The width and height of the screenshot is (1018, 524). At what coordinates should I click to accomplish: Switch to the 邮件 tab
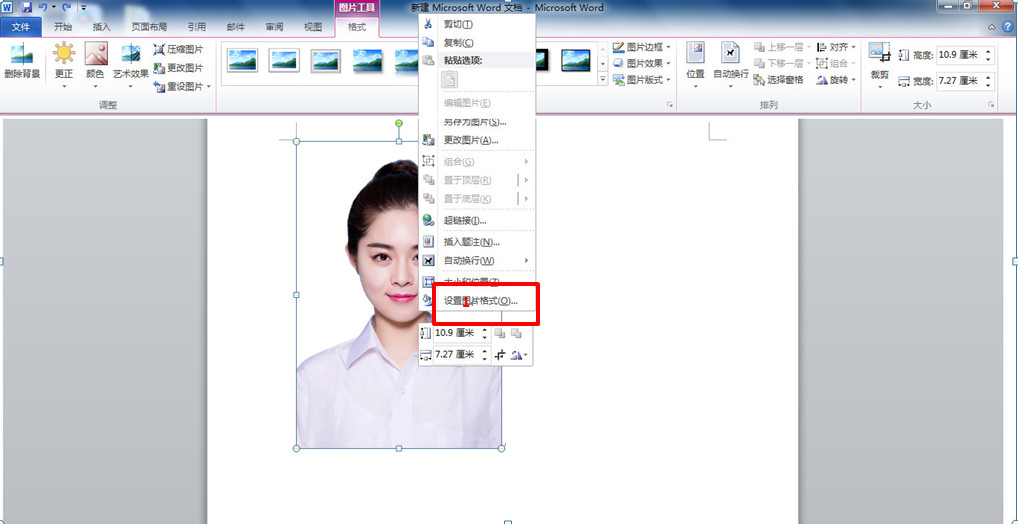pos(236,27)
